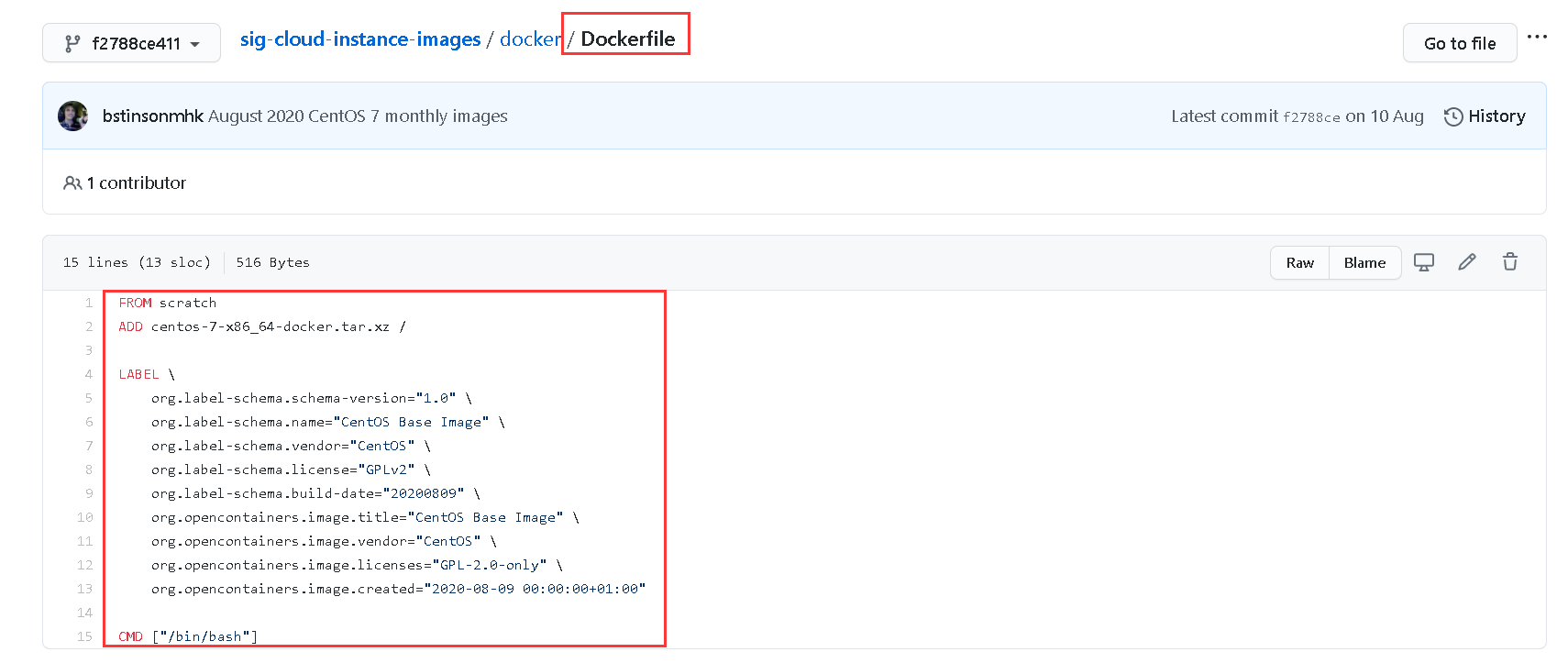Navigate to the docker folder breadcrumb

pos(530,39)
